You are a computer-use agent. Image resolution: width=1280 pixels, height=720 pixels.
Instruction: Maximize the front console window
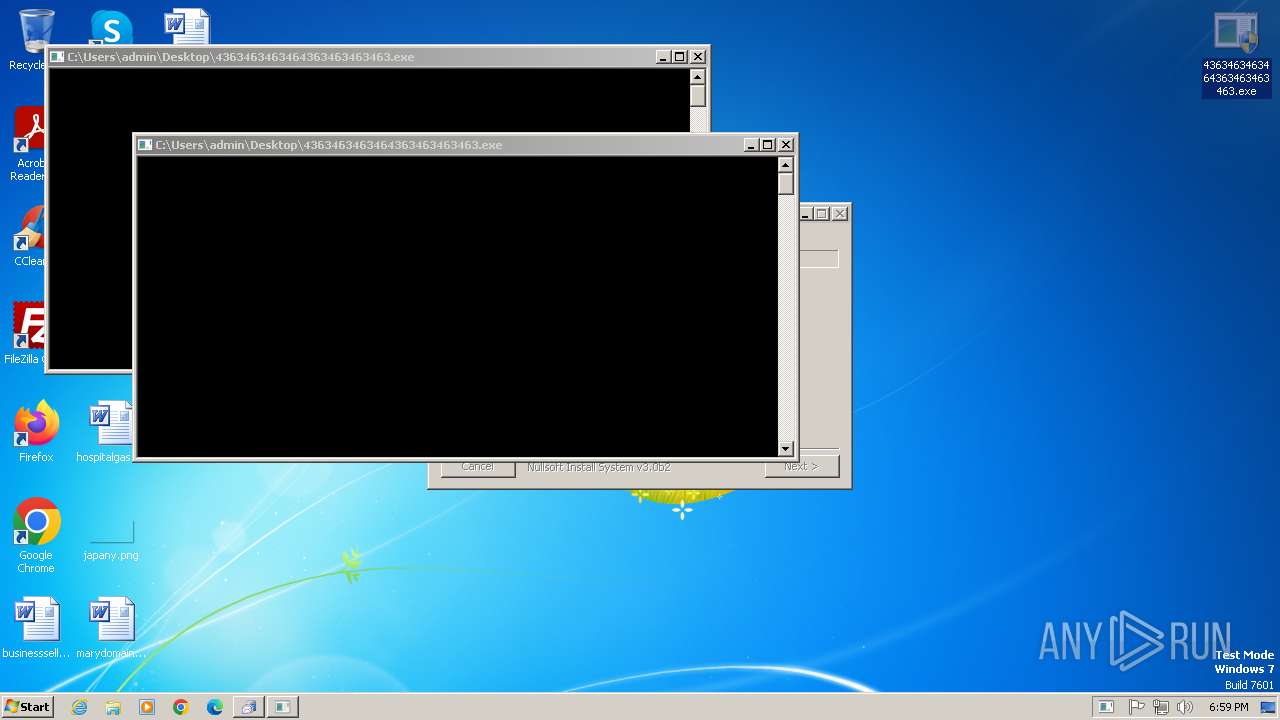768,145
